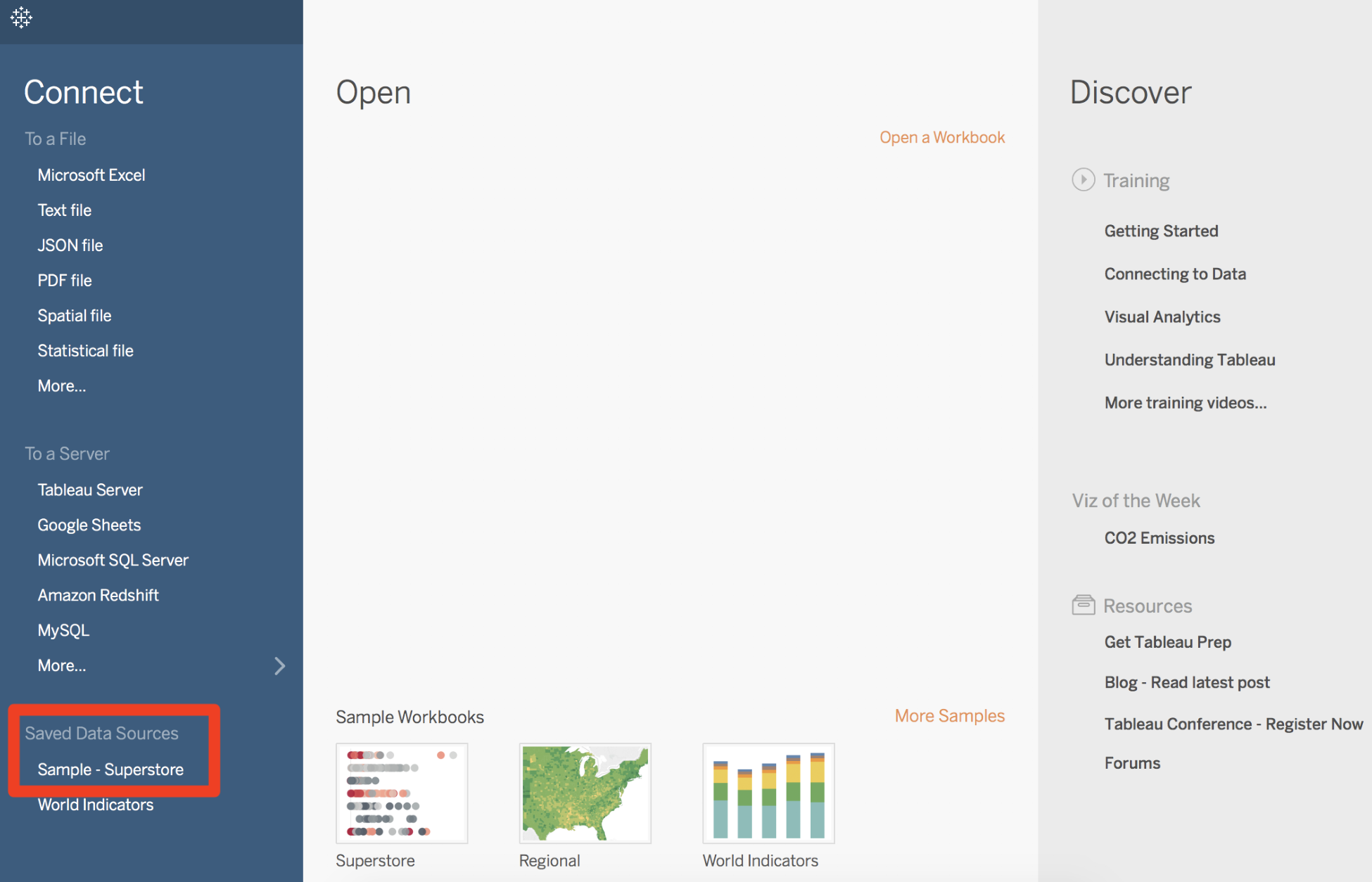Viewport: 1372px width, 882px height.
Task: Expand the More file types list
Action: [61, 385]
